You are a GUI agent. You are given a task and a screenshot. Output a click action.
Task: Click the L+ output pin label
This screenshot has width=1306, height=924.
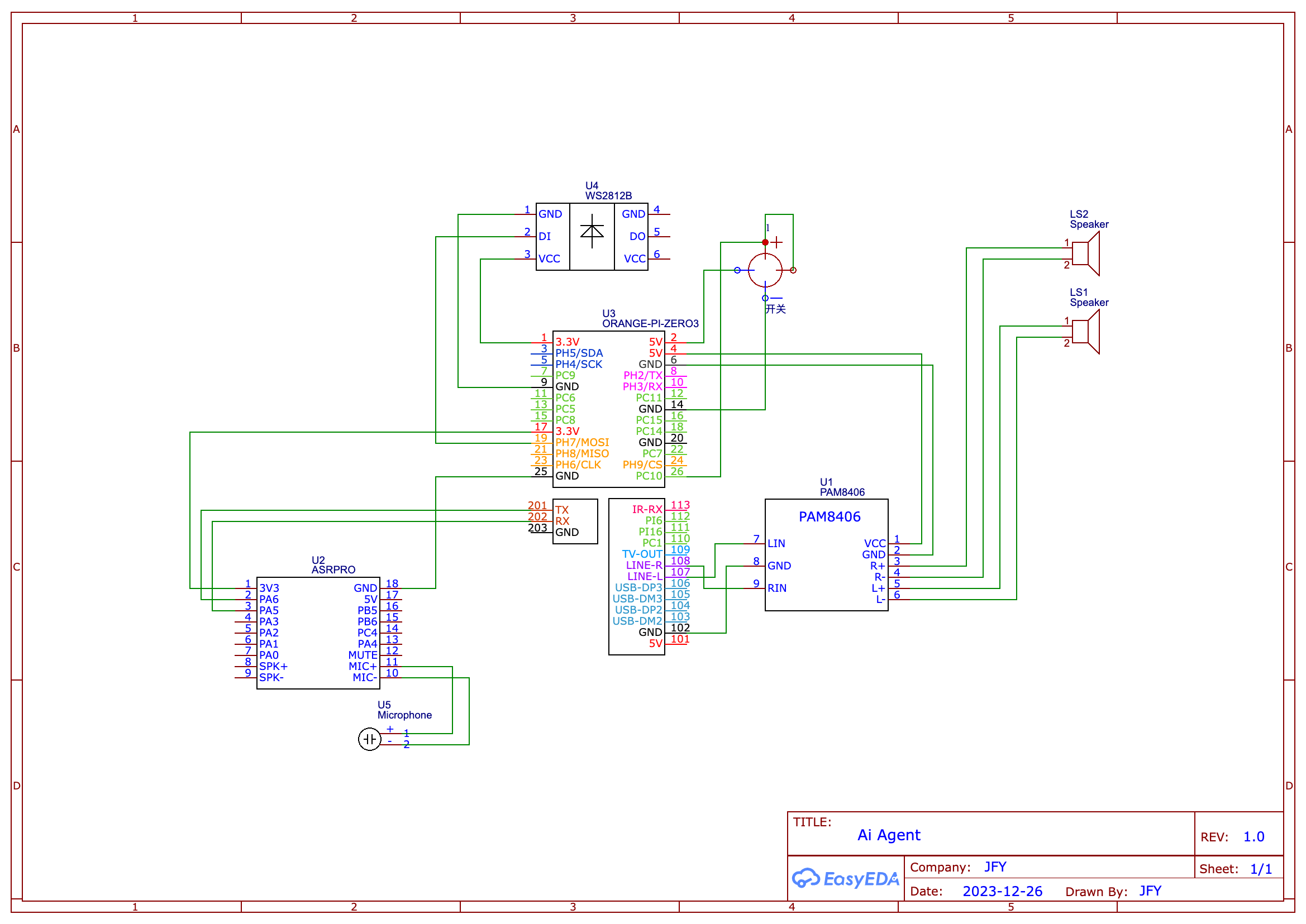tap(878, 589)
